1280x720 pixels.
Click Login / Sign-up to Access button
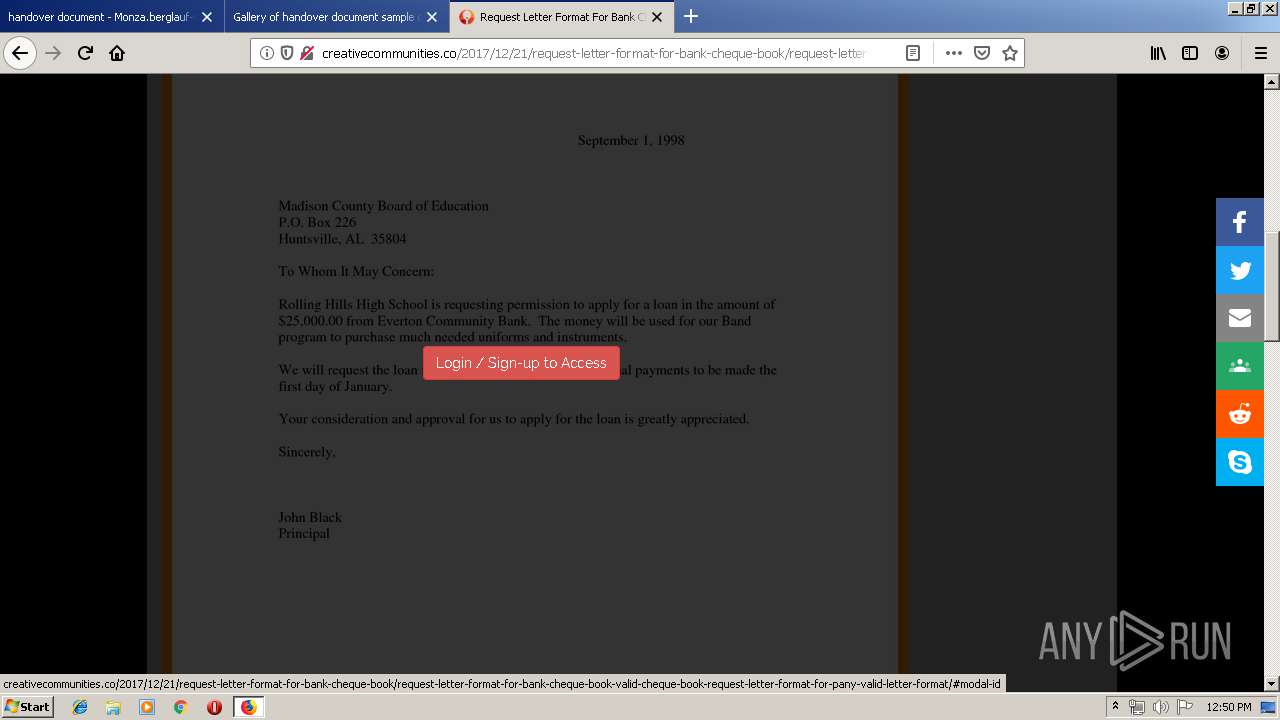[521, 363]
